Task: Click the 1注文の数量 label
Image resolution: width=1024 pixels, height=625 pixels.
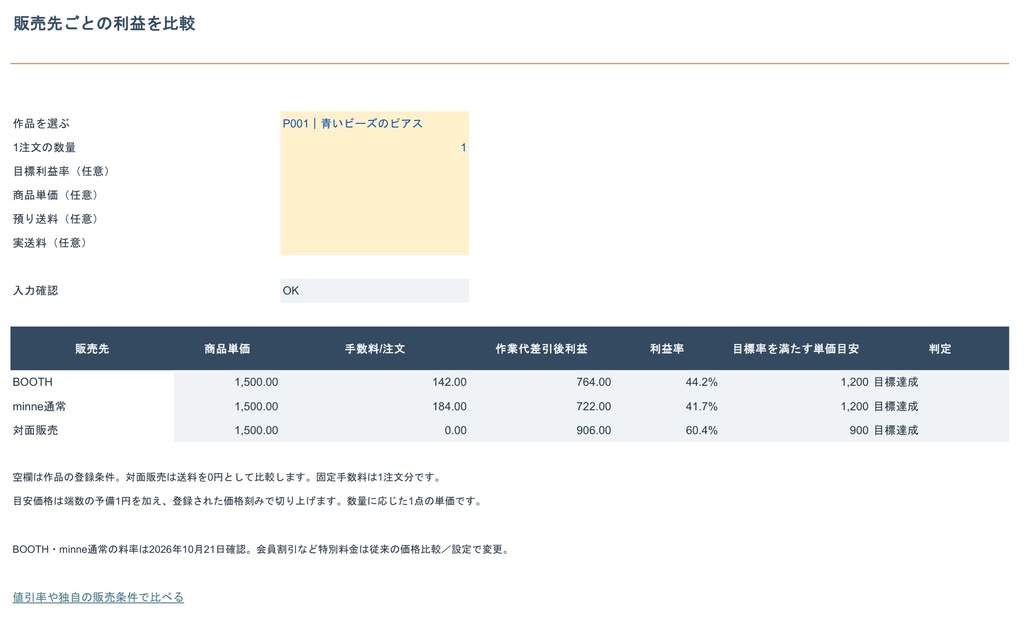Action: [44, 148]
